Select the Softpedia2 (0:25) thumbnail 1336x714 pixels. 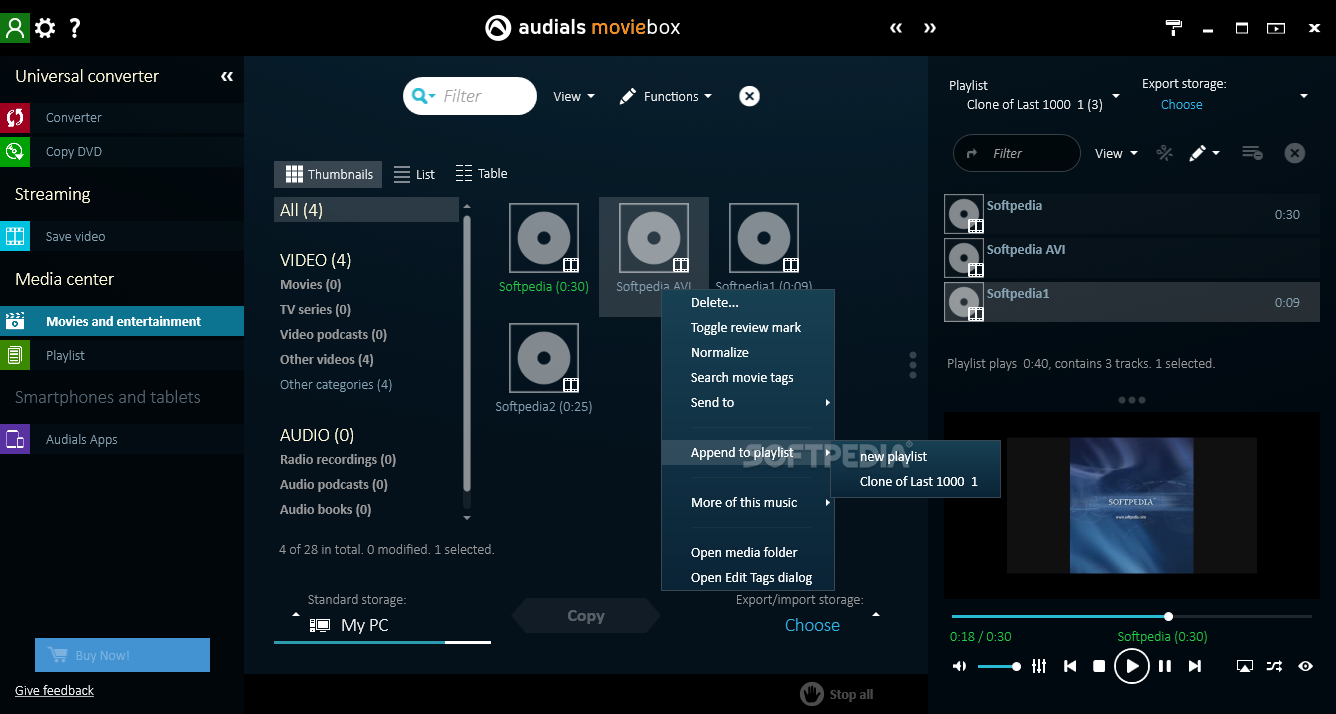point(543,367)
